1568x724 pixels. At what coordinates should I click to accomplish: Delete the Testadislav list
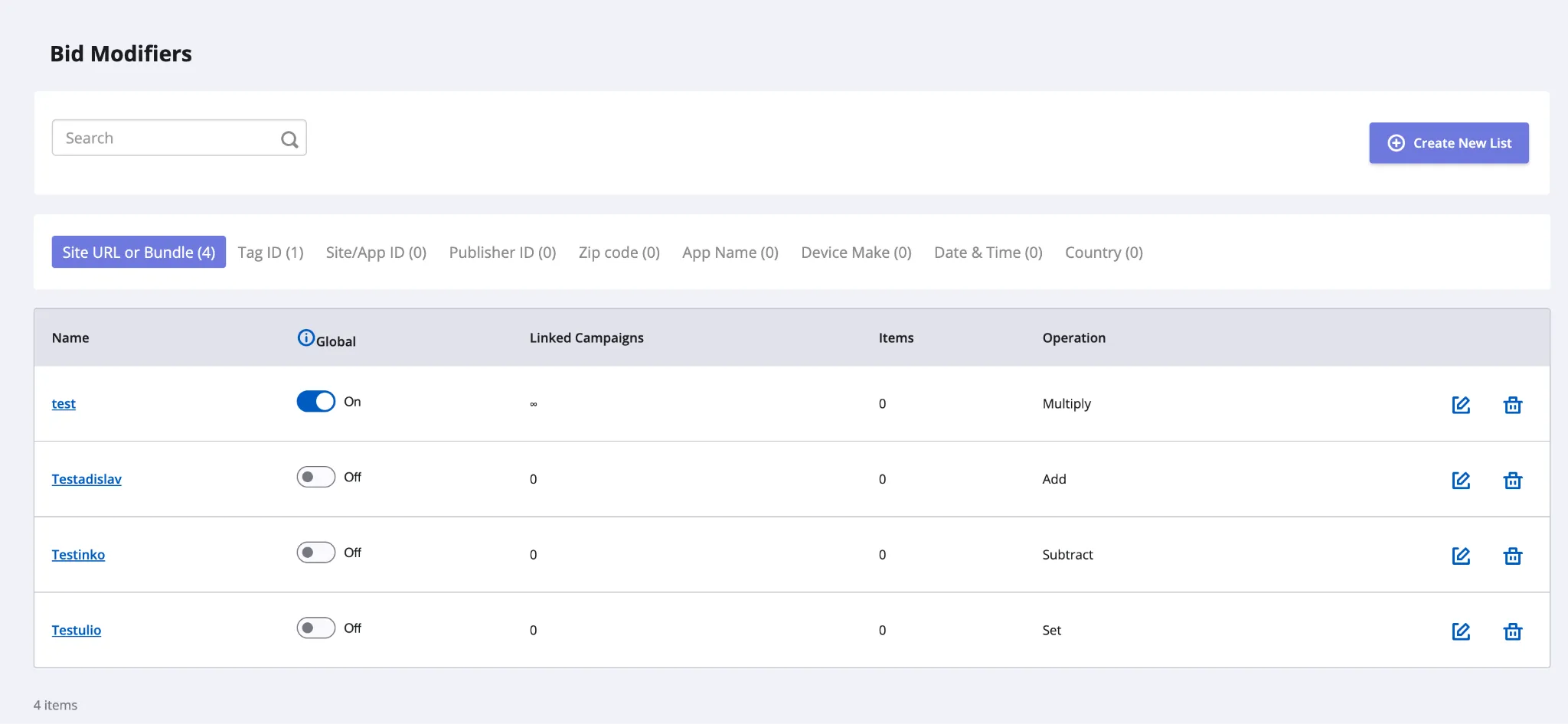(x=1513, y=480)
